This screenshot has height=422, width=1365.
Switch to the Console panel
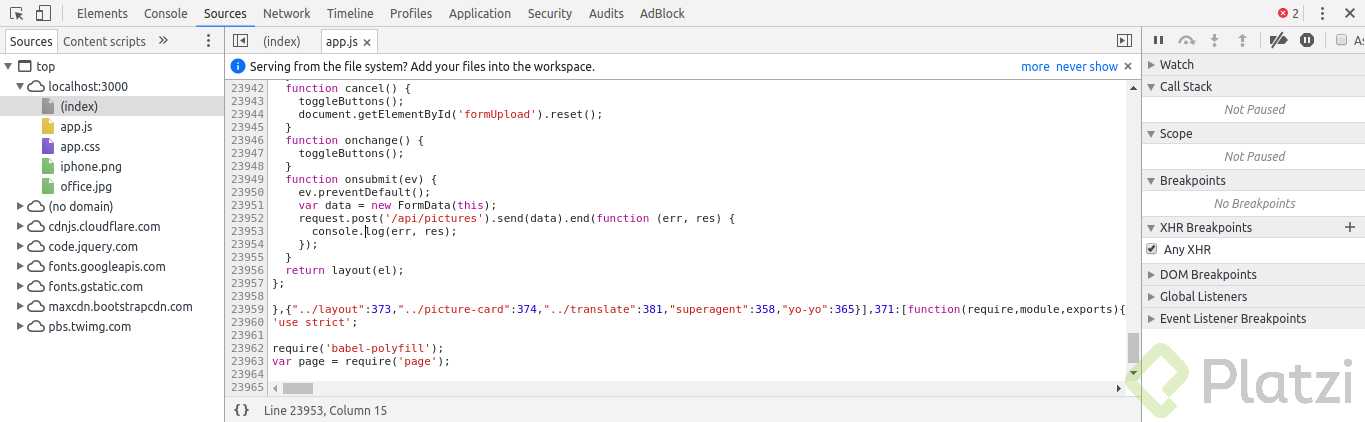(x=166, y=13)
